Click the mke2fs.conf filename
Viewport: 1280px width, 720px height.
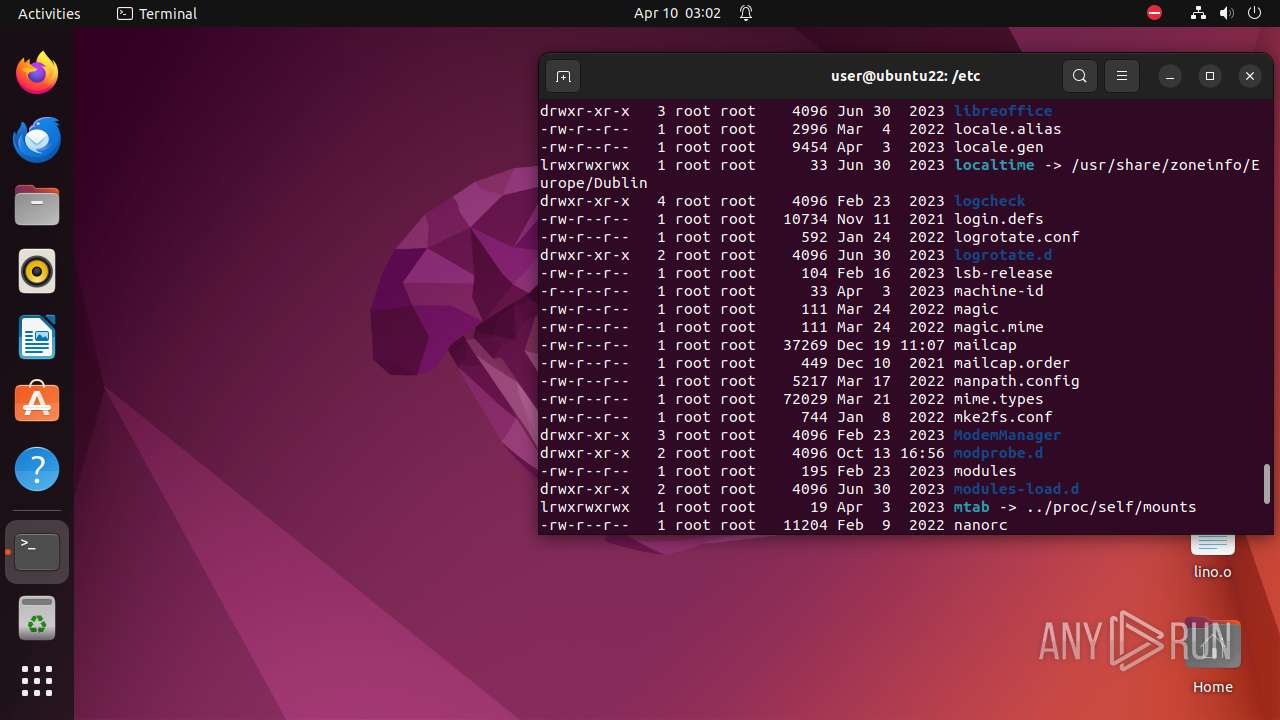[1003, 417]
